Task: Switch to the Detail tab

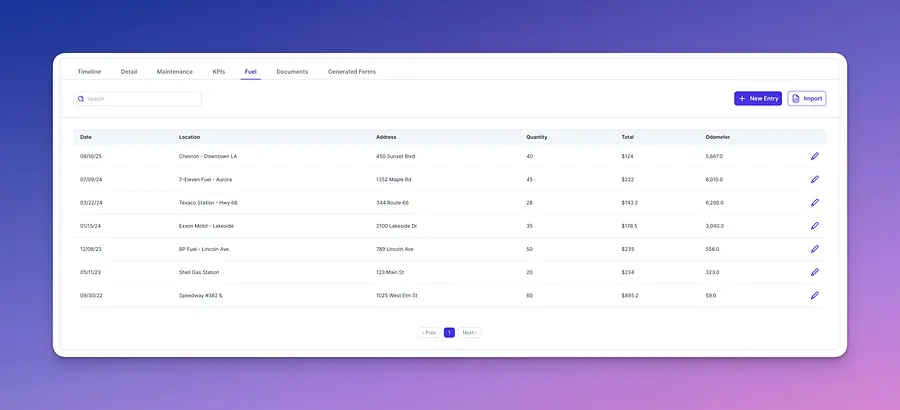Action: tap(129, 72)
